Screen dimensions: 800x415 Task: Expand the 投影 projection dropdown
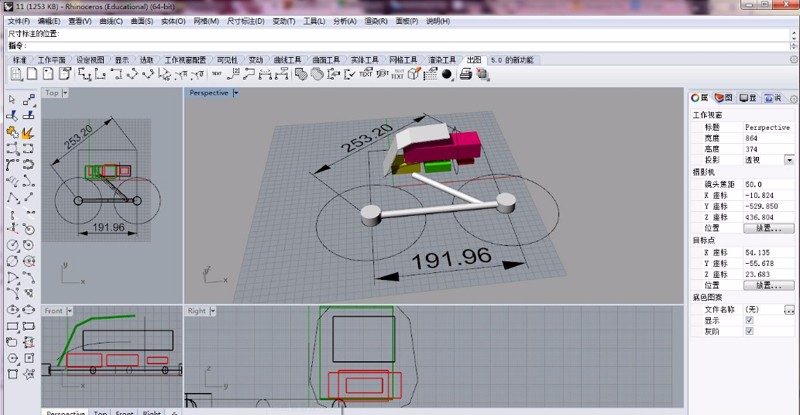pyautogui.click(x=789, y=160)
